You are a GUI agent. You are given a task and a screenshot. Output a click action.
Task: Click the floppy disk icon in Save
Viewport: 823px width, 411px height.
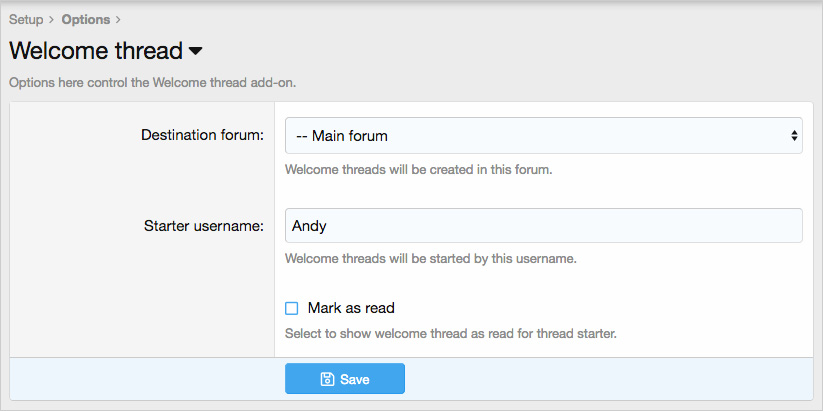(x=327, y=379)
